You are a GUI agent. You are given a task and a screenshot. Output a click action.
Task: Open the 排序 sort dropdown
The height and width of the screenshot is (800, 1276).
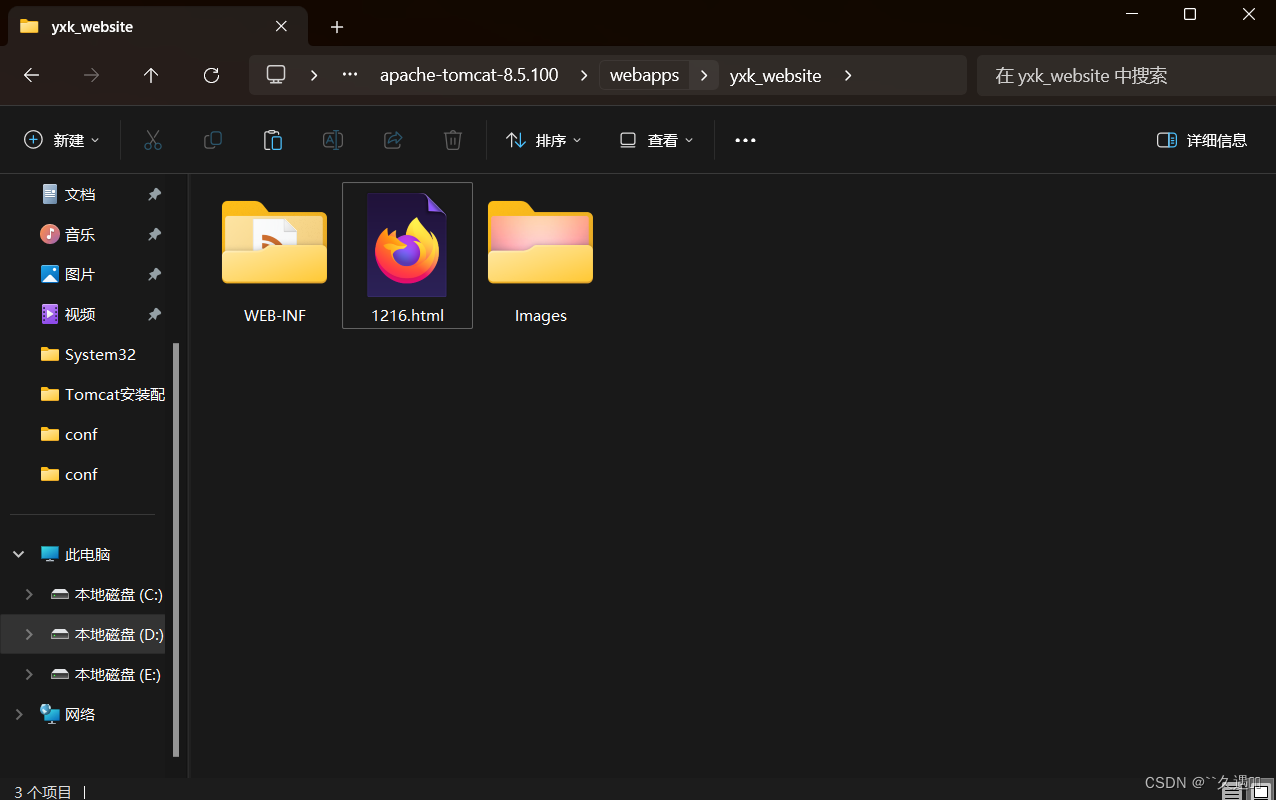click(x=544, y=141)
